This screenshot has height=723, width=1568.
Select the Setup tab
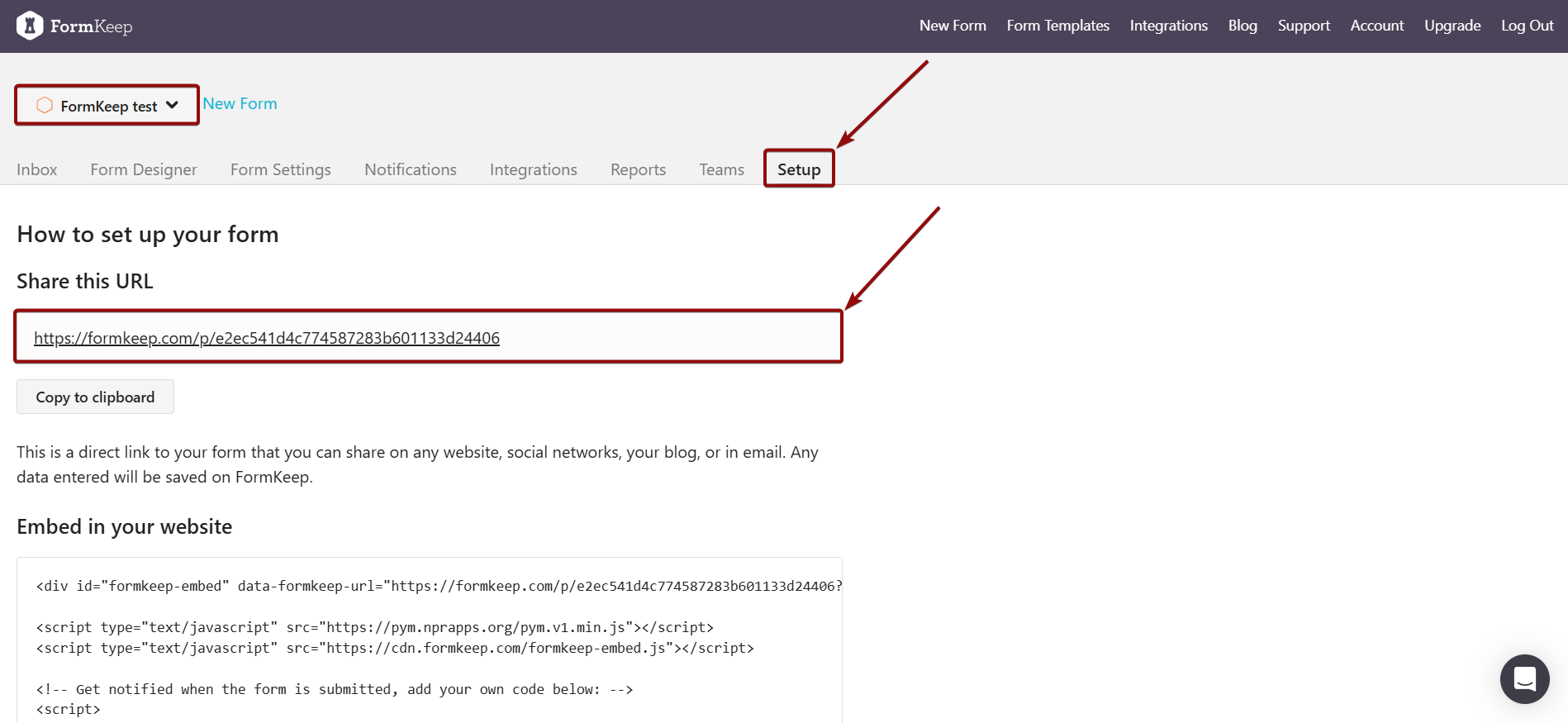(x=799, y=169)
